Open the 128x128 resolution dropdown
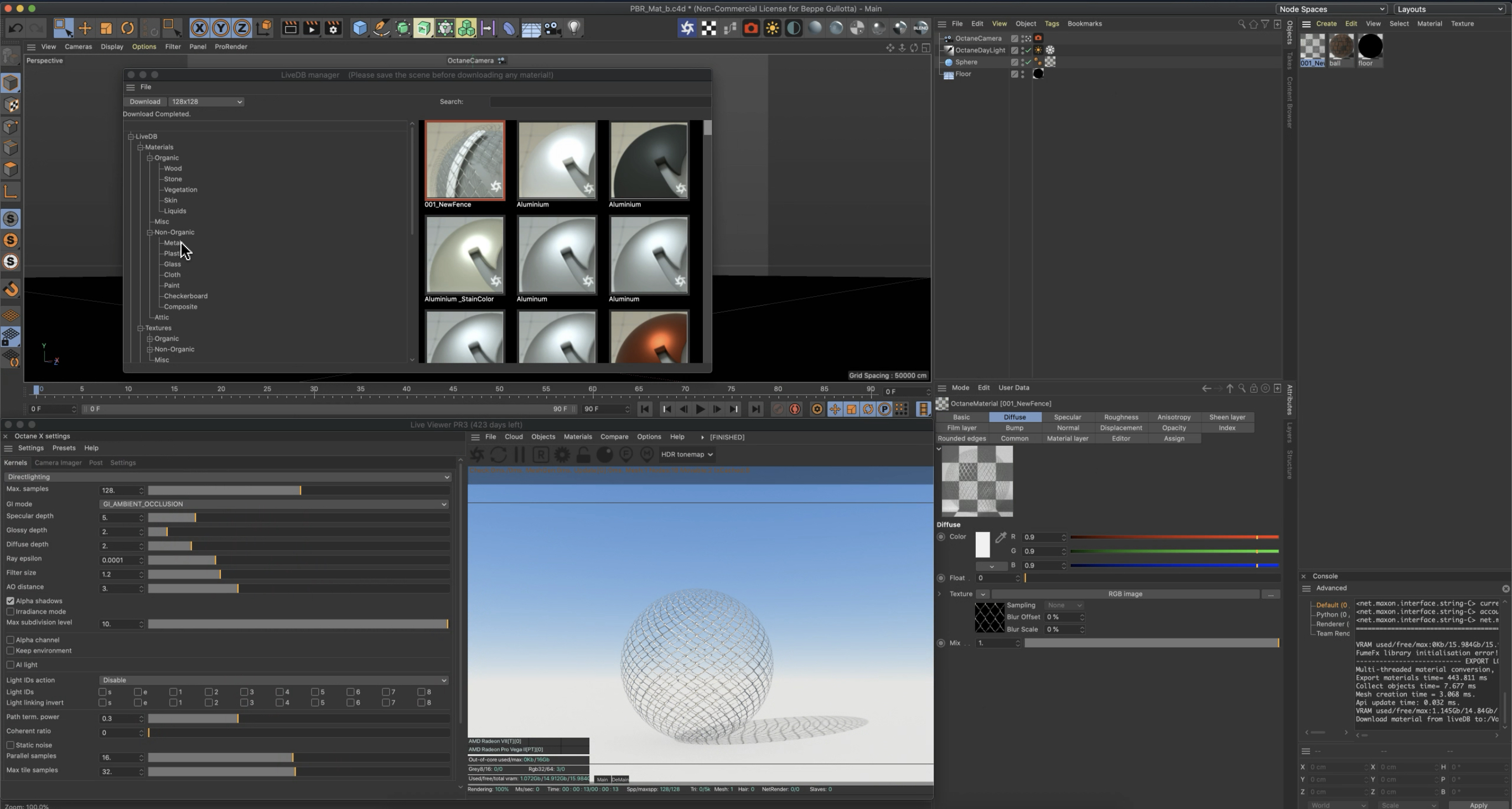1512x809 pixels. point(206,101)
